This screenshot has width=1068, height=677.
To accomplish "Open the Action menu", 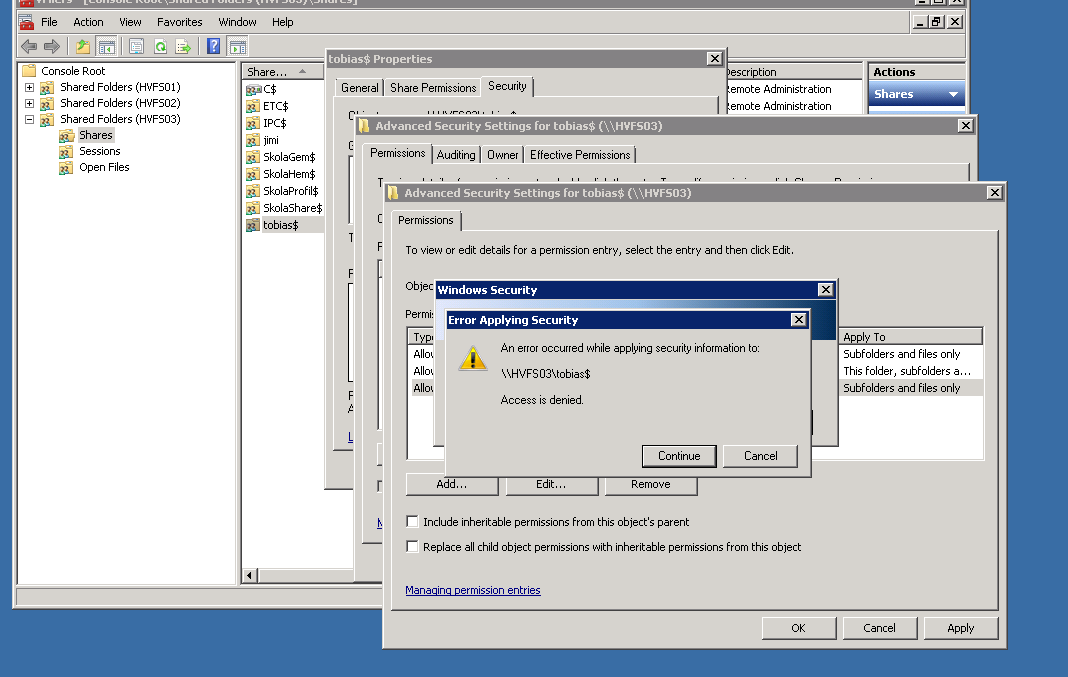I will tap(88, 22).
